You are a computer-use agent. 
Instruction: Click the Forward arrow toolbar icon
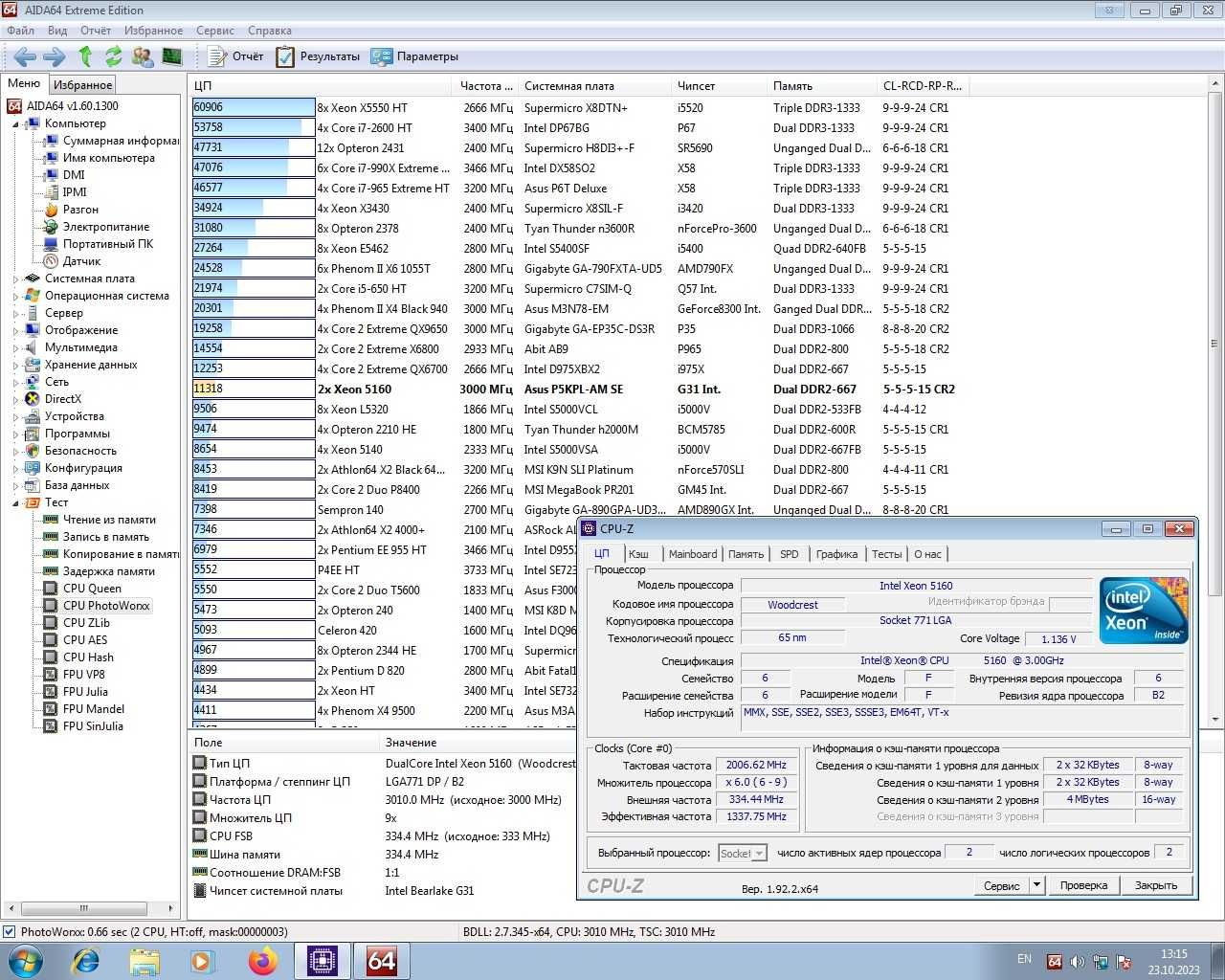54,56
